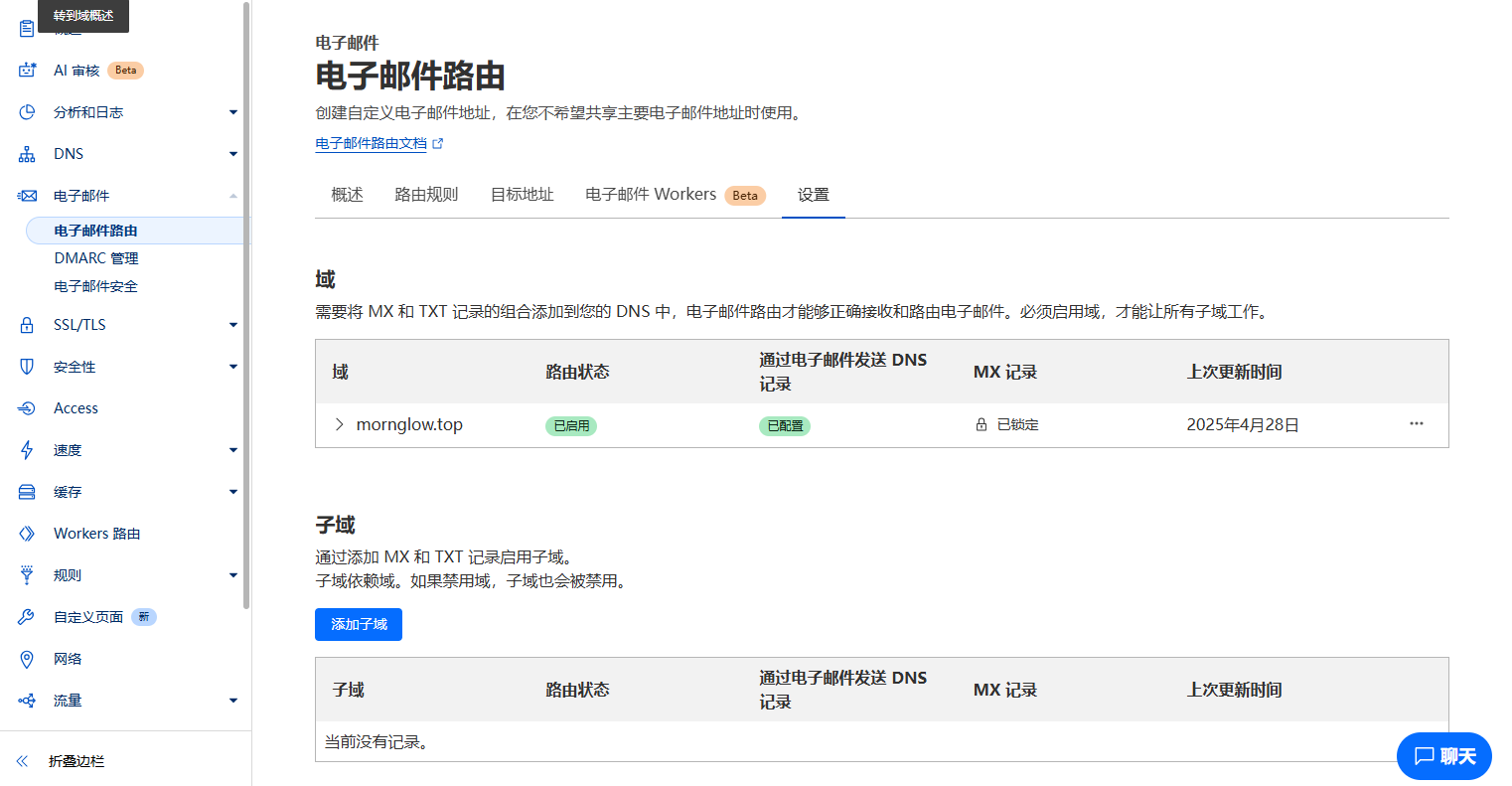Screen dimensions: 1512x786
Task: Click the DNS network icon in sidebar
Action: tap(27, 154)
